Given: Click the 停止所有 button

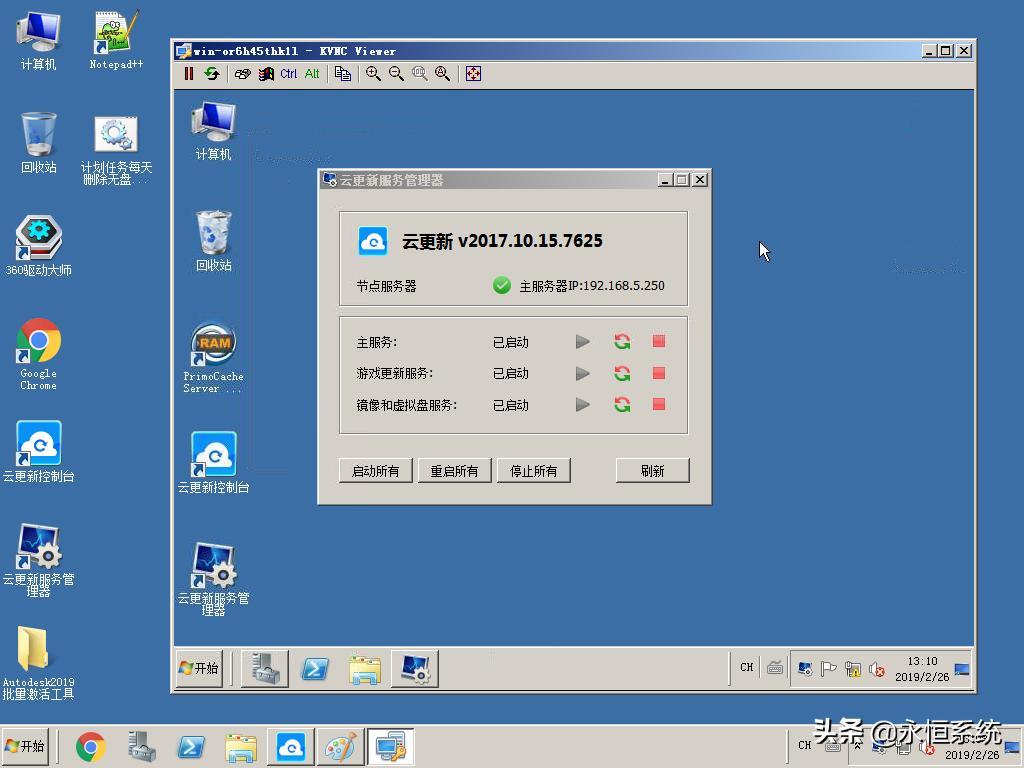Looking at the screenshot, I should pos(533,470).
